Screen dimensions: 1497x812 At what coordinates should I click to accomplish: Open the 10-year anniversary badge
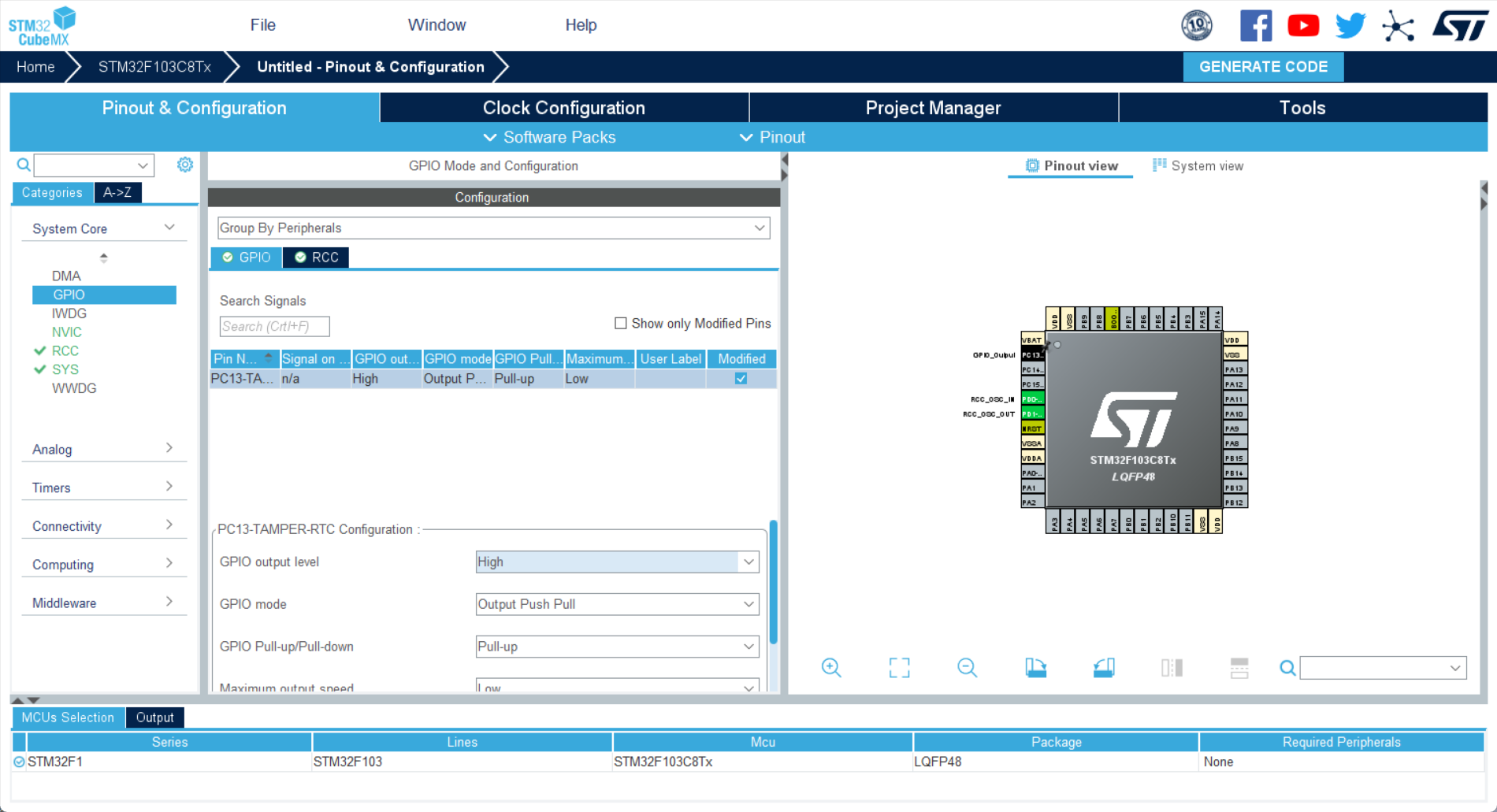pos(1197,25)
